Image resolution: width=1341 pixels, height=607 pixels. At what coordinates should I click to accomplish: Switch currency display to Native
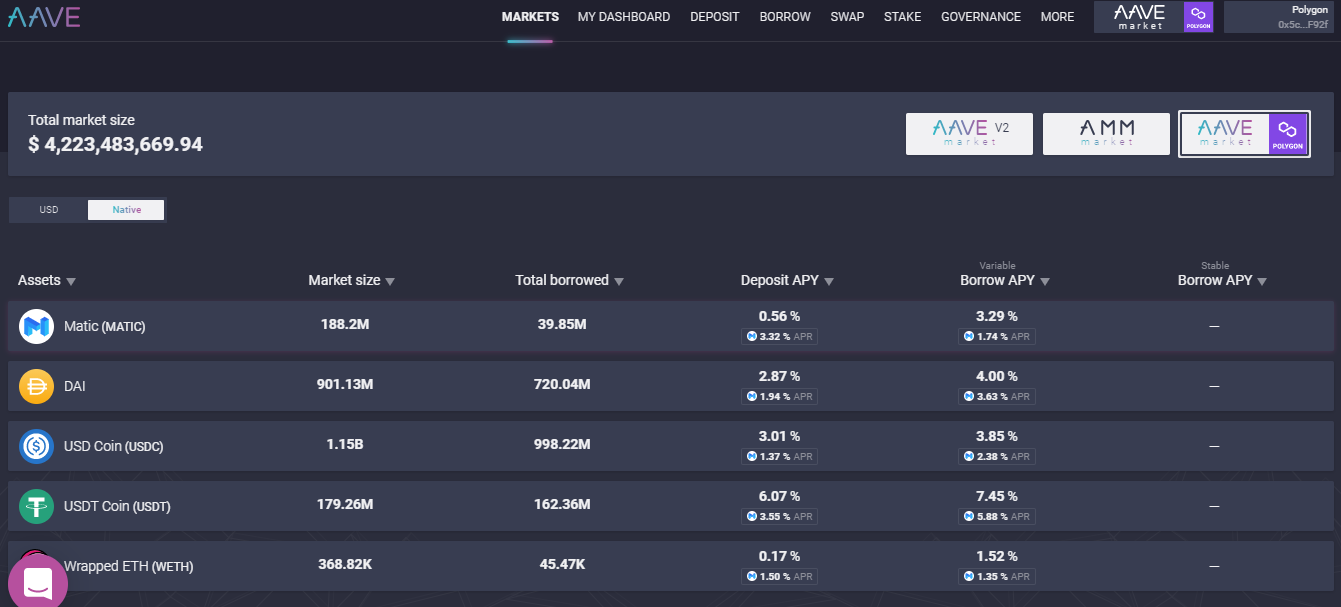(126, 210)
